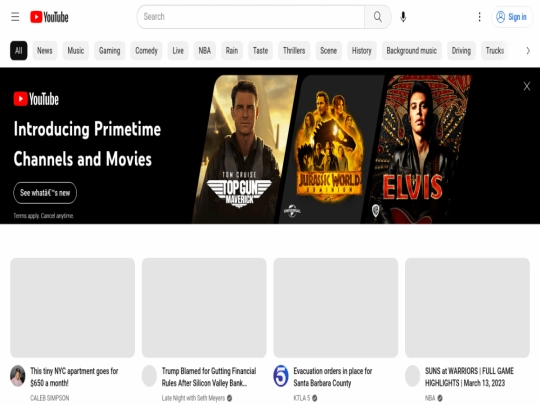Image resolution: width=540 pixels, height=405 pixels.
Task: Select the Thrillers category chip
Action: (x=294, y=51)
